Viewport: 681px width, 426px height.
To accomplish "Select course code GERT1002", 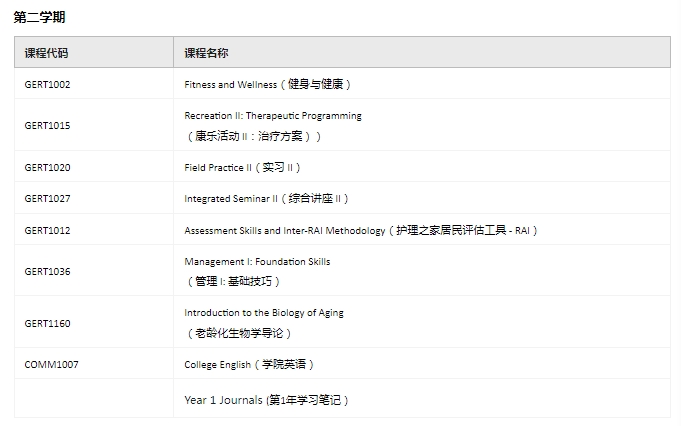I will (x=48, y=85).
